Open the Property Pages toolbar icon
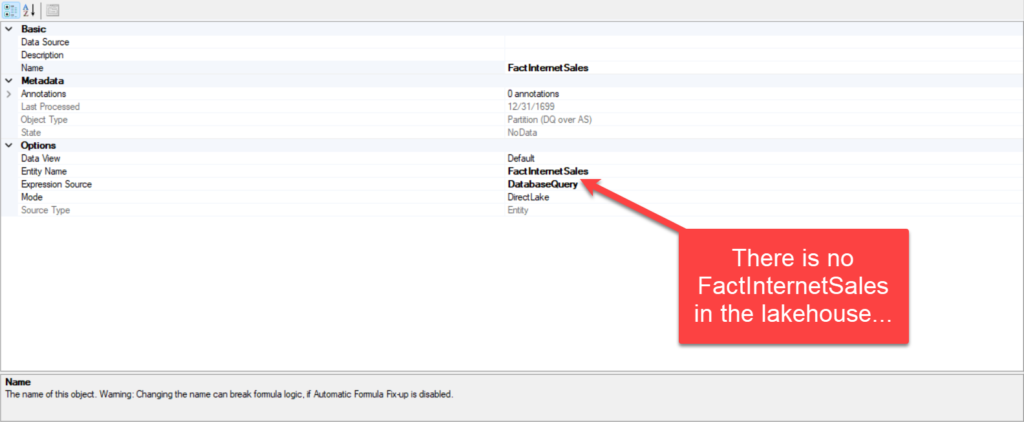 53,10
